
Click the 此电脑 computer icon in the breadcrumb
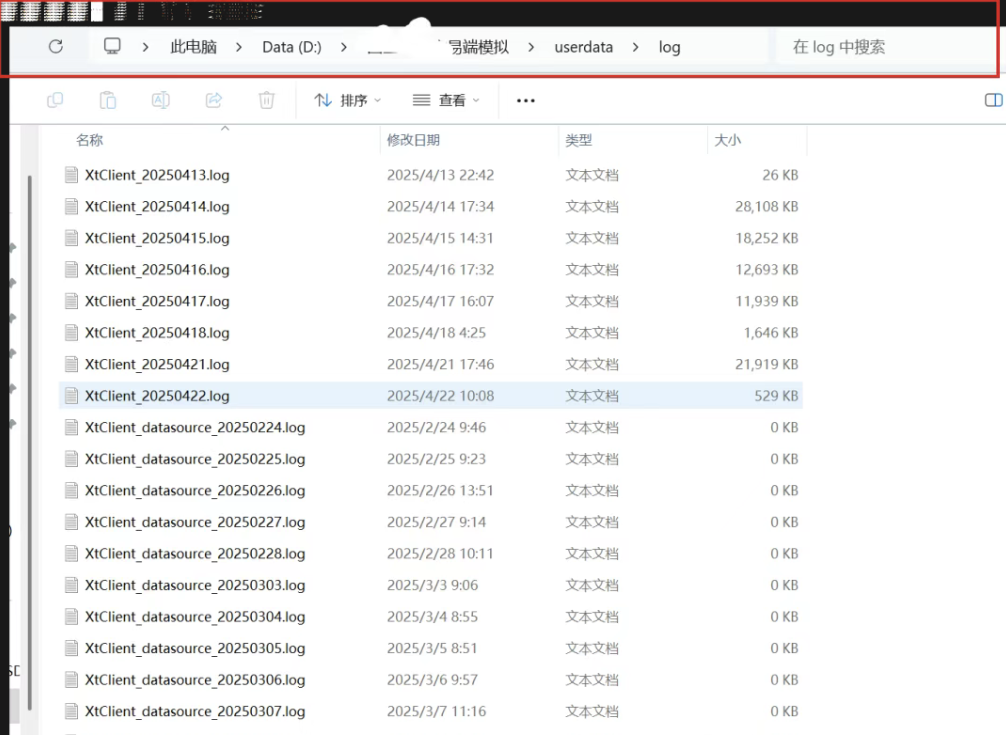pos(112,46)
